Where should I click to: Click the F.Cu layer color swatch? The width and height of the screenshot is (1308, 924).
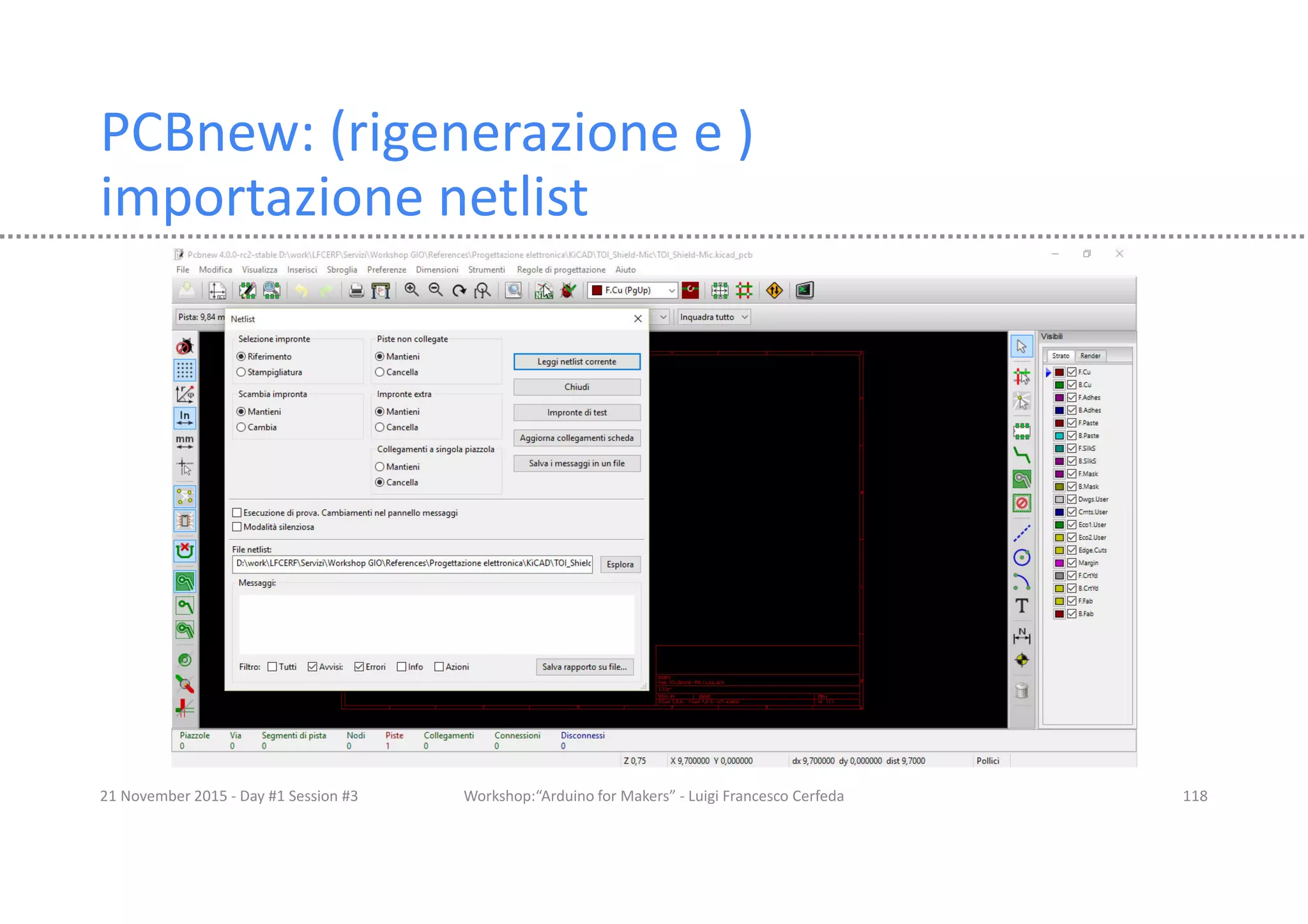[1059, 372]
